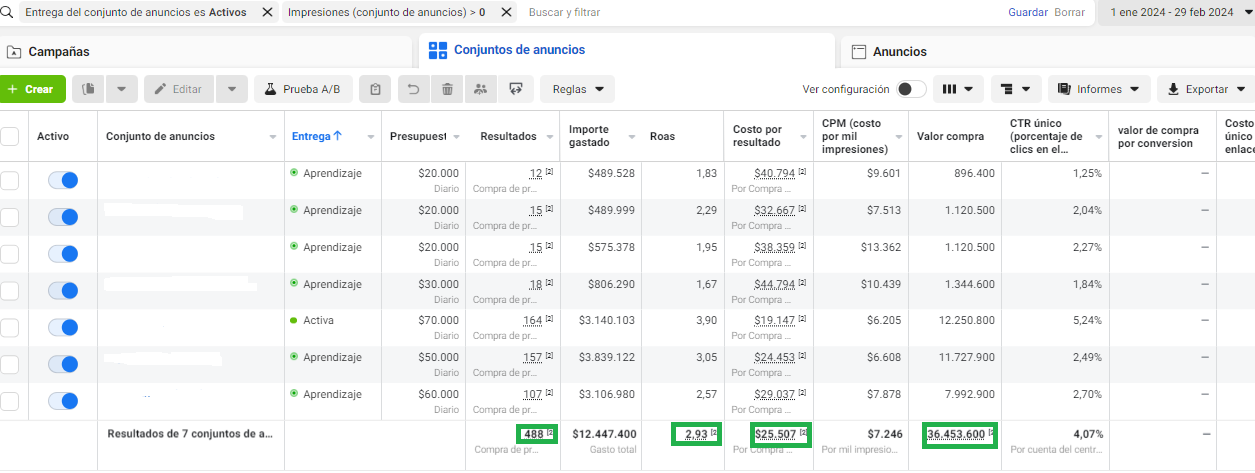
Task: Toggle off the ad set with $3.106.980 spent
Action: [x=62, y=402]
